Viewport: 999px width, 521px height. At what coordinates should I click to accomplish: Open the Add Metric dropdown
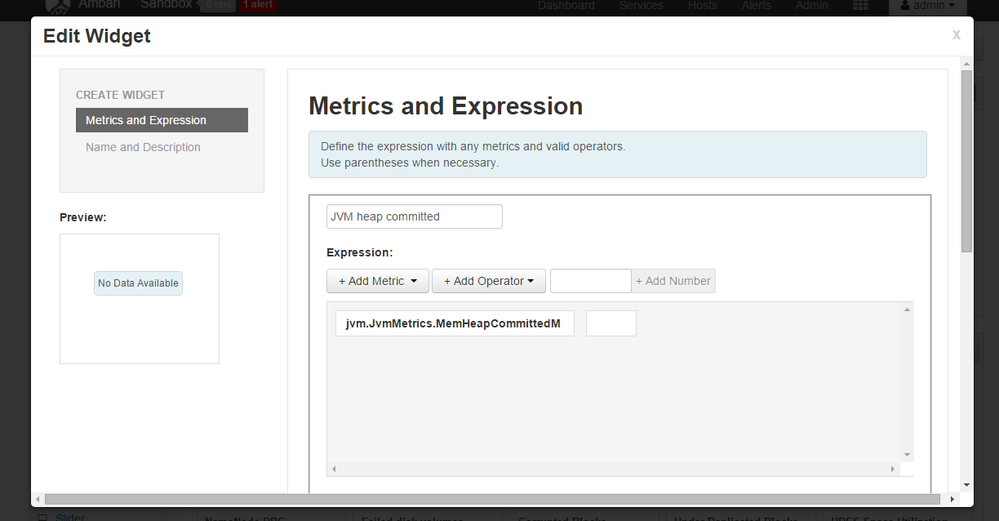coord(377,281)
